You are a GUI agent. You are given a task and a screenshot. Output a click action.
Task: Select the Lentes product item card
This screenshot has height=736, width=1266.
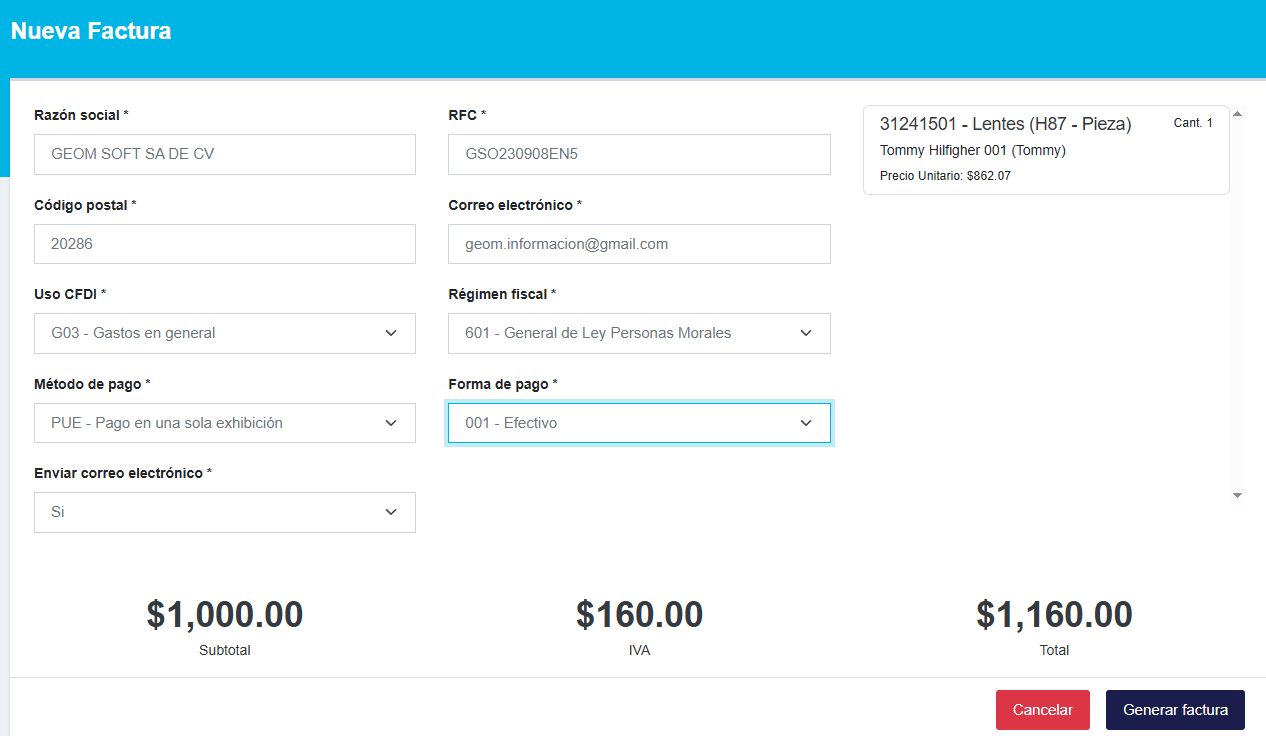[x=1045, y=150]
